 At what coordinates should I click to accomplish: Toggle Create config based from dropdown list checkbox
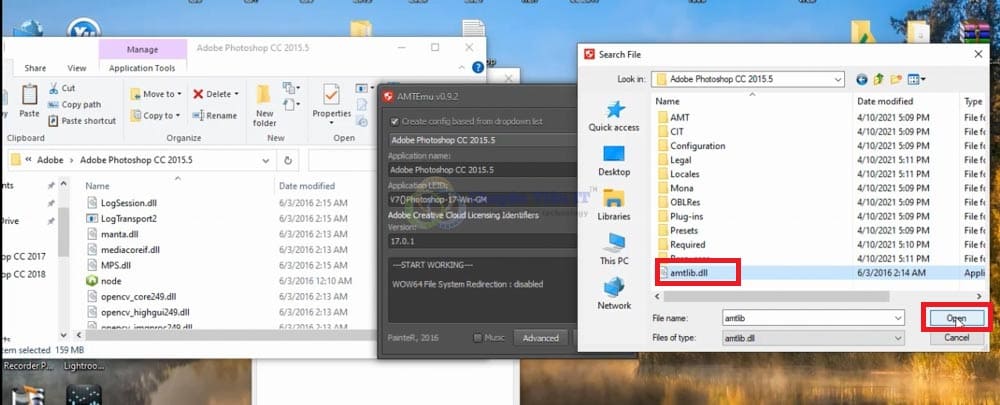395,121
